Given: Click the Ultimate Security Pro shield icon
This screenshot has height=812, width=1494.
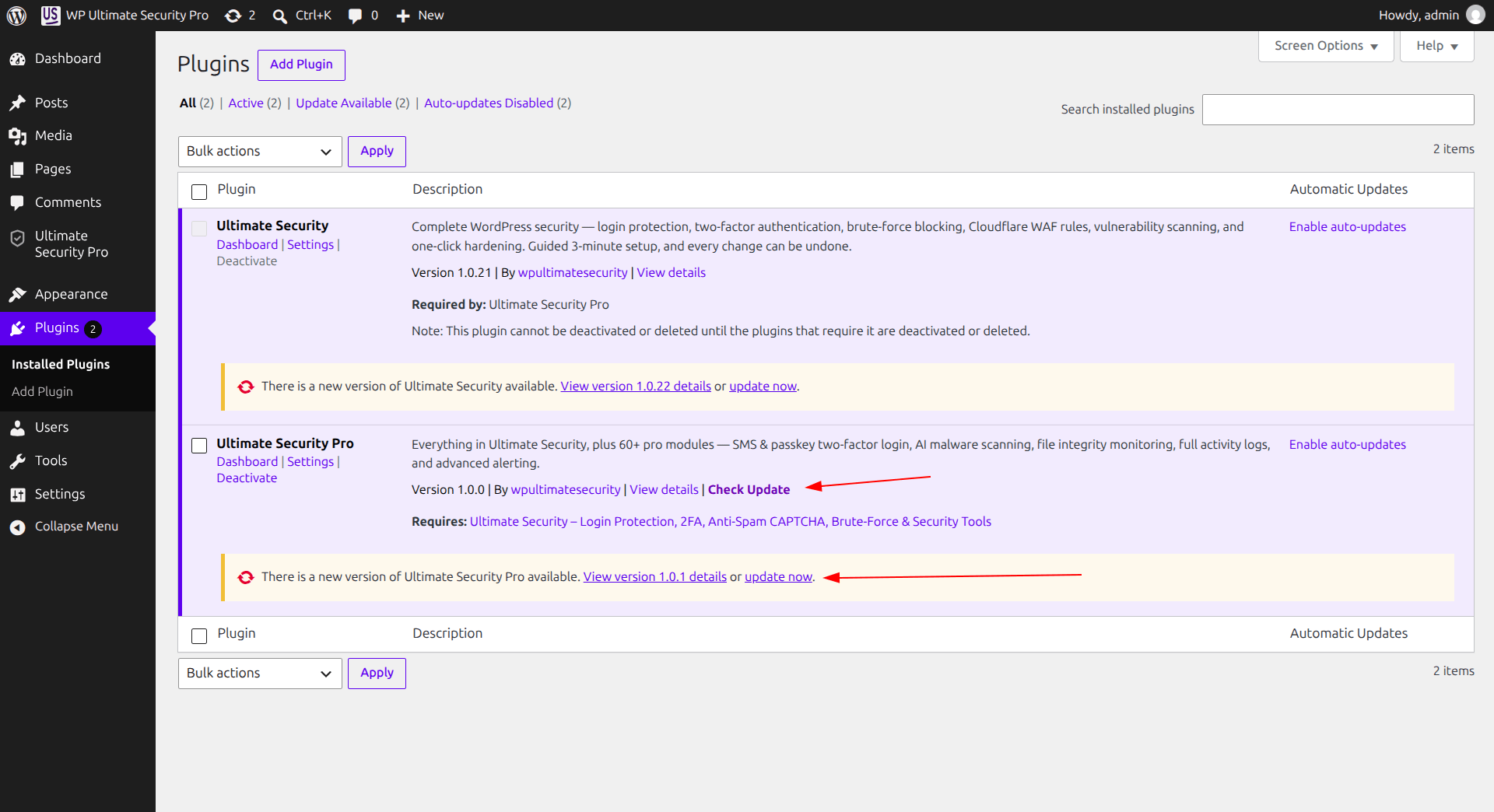Looking at the screenshot, I should [x=18, y=238].
